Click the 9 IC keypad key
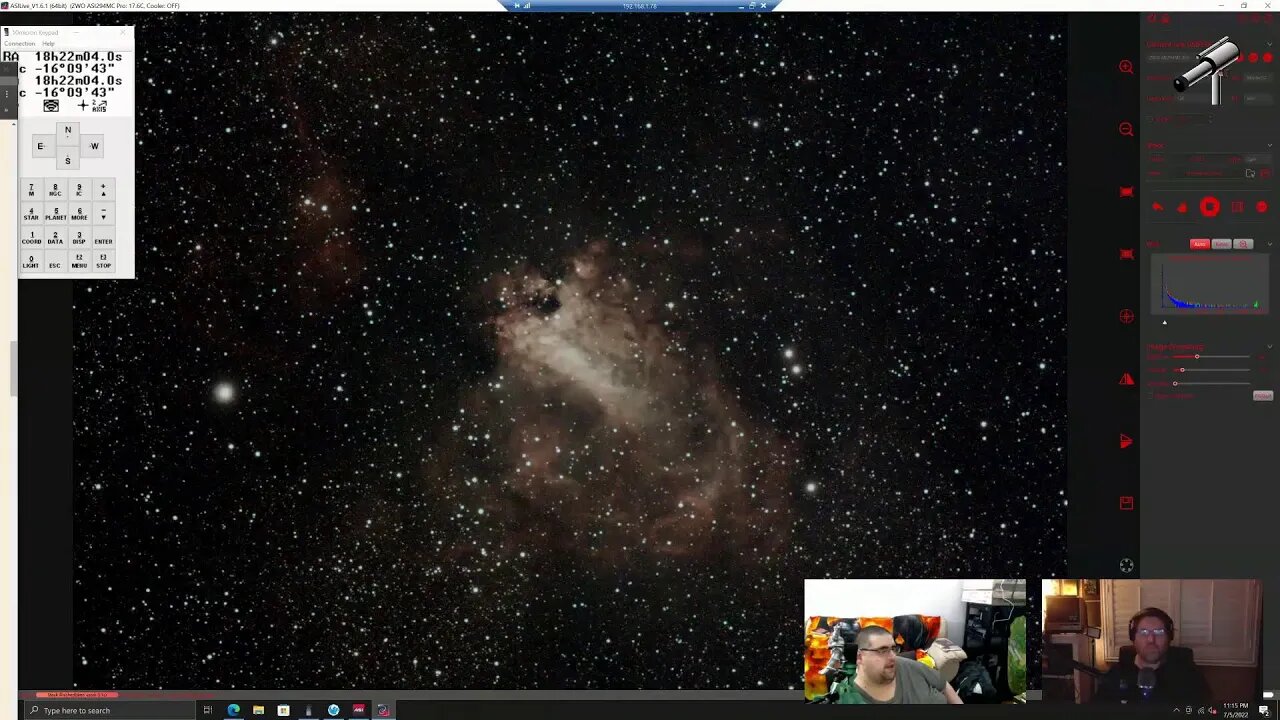Screen dimensions: 1280x720 pos(79,189)
